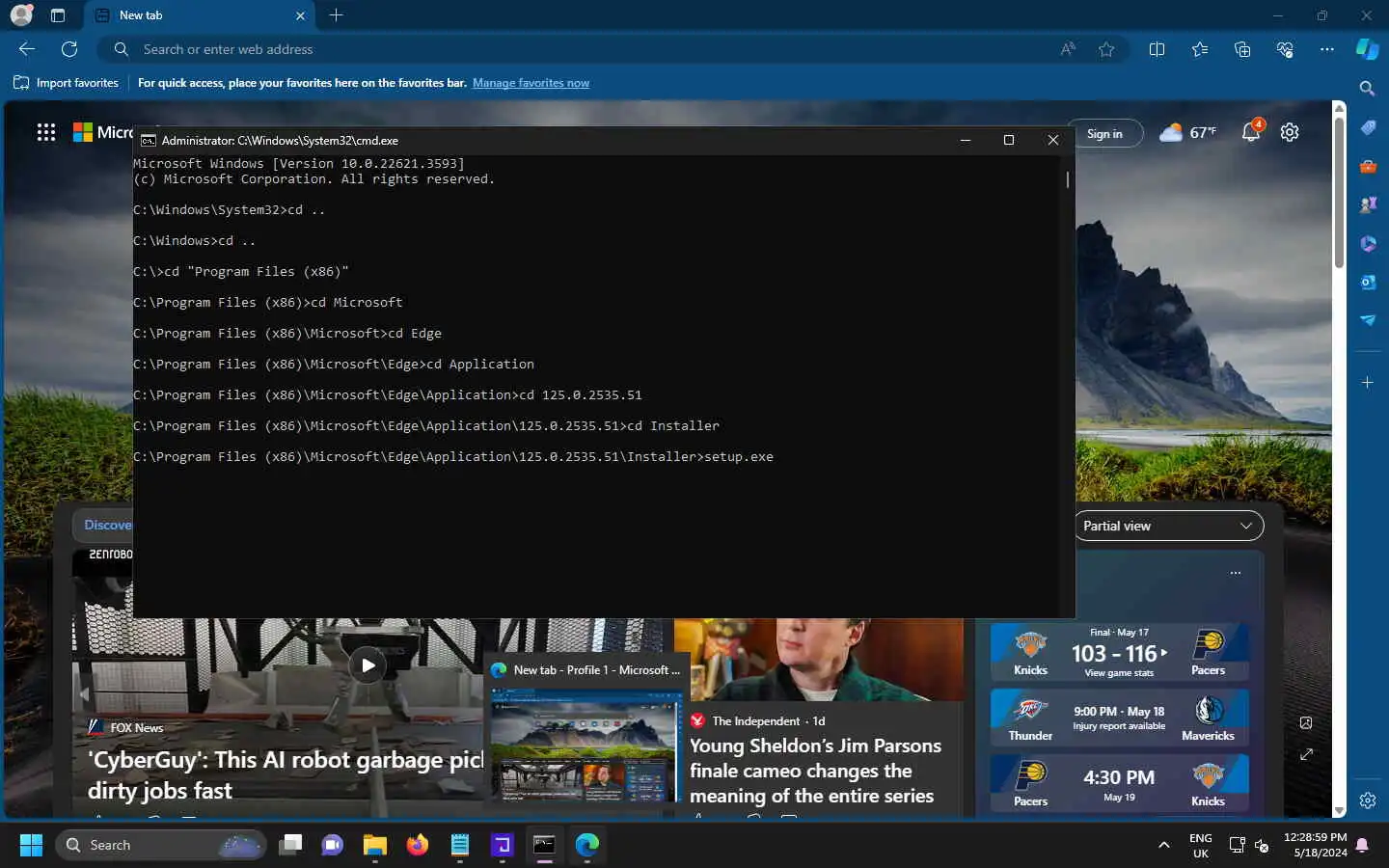Add an app with the sidebar plus icon
1389x868 pixels.
point(1368,383)
